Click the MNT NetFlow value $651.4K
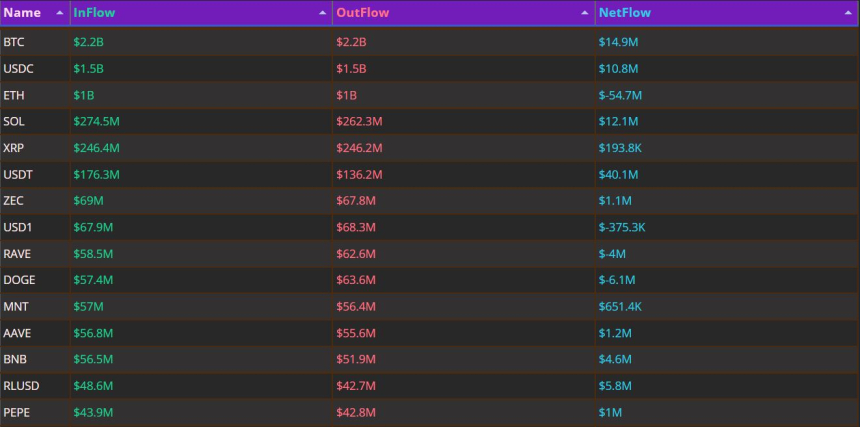This screenshot has width=860, height=427. click(621, 307)
